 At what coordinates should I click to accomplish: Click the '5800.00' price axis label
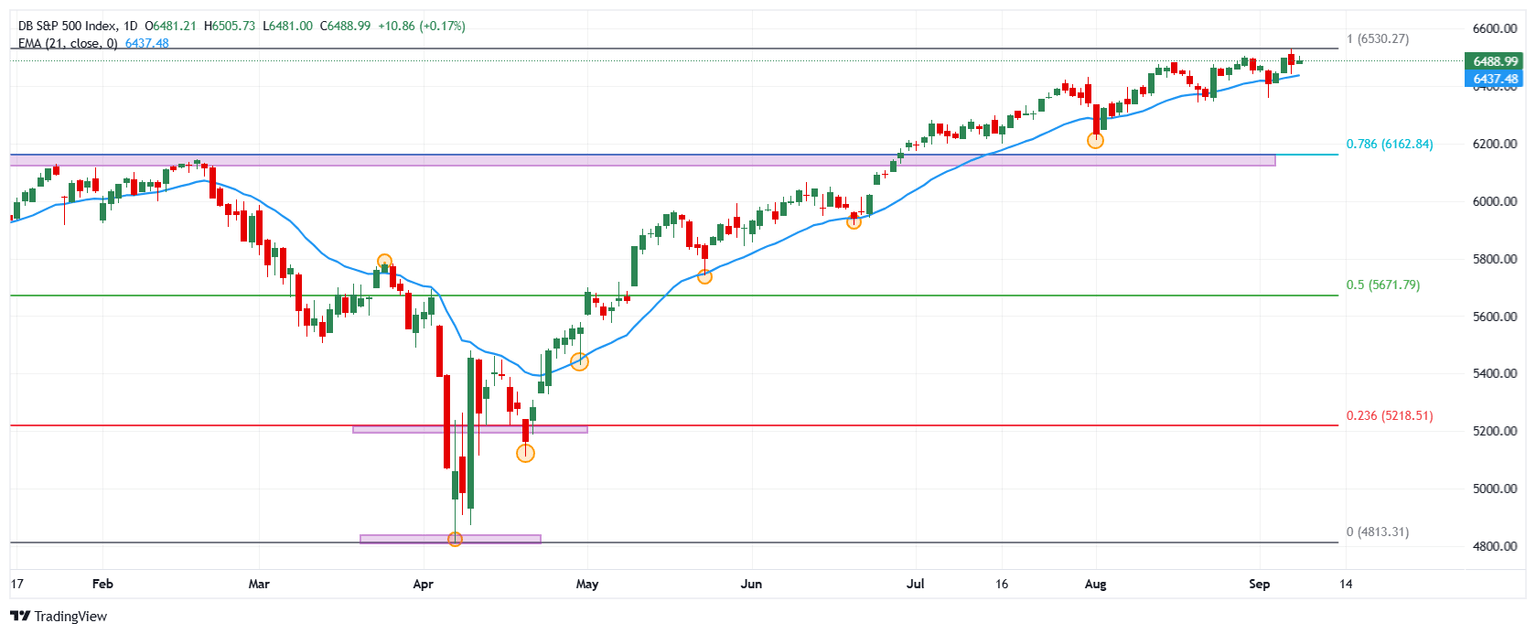tap(1493, 260)
